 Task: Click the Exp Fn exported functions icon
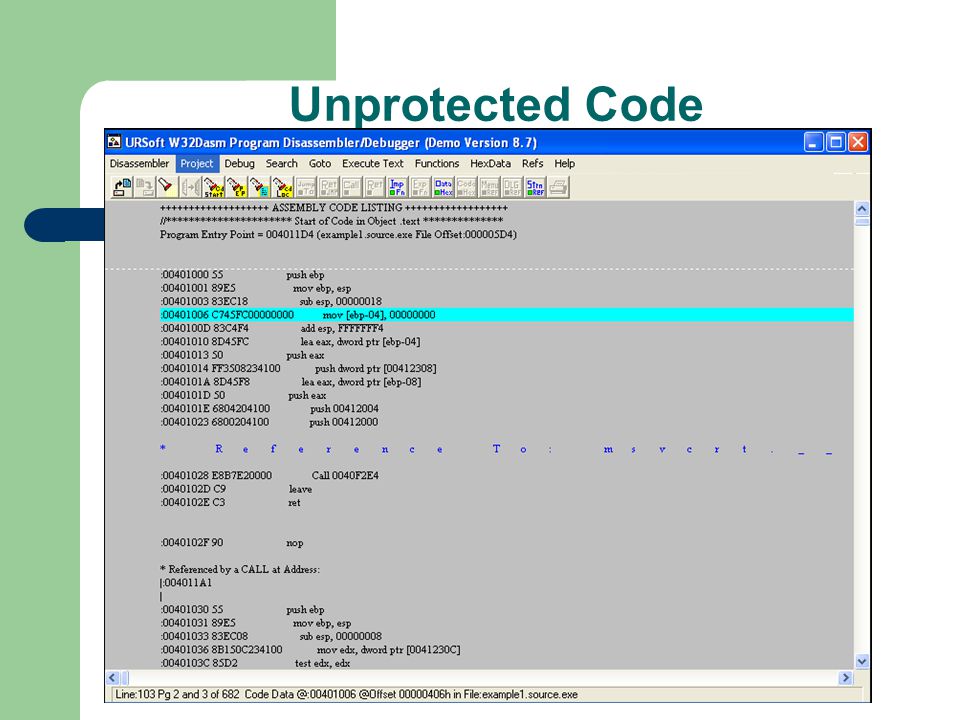420,187
